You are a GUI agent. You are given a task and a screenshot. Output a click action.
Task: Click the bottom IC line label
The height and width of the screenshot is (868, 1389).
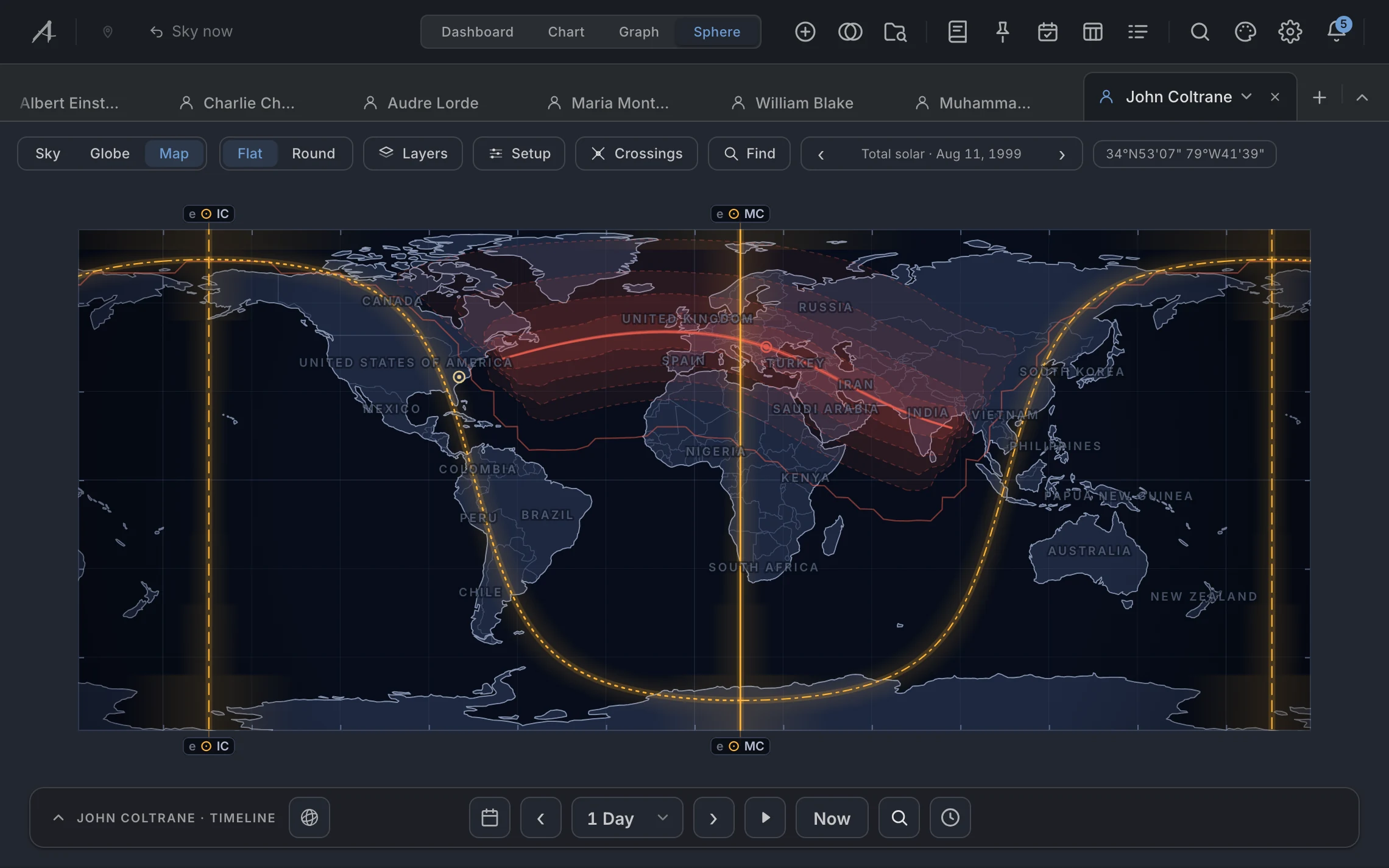(x=209, y=746)
